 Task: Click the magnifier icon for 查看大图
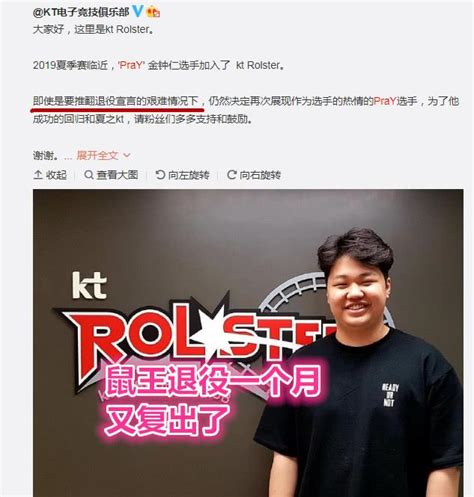pyautogui.click(x=89, y=175)
